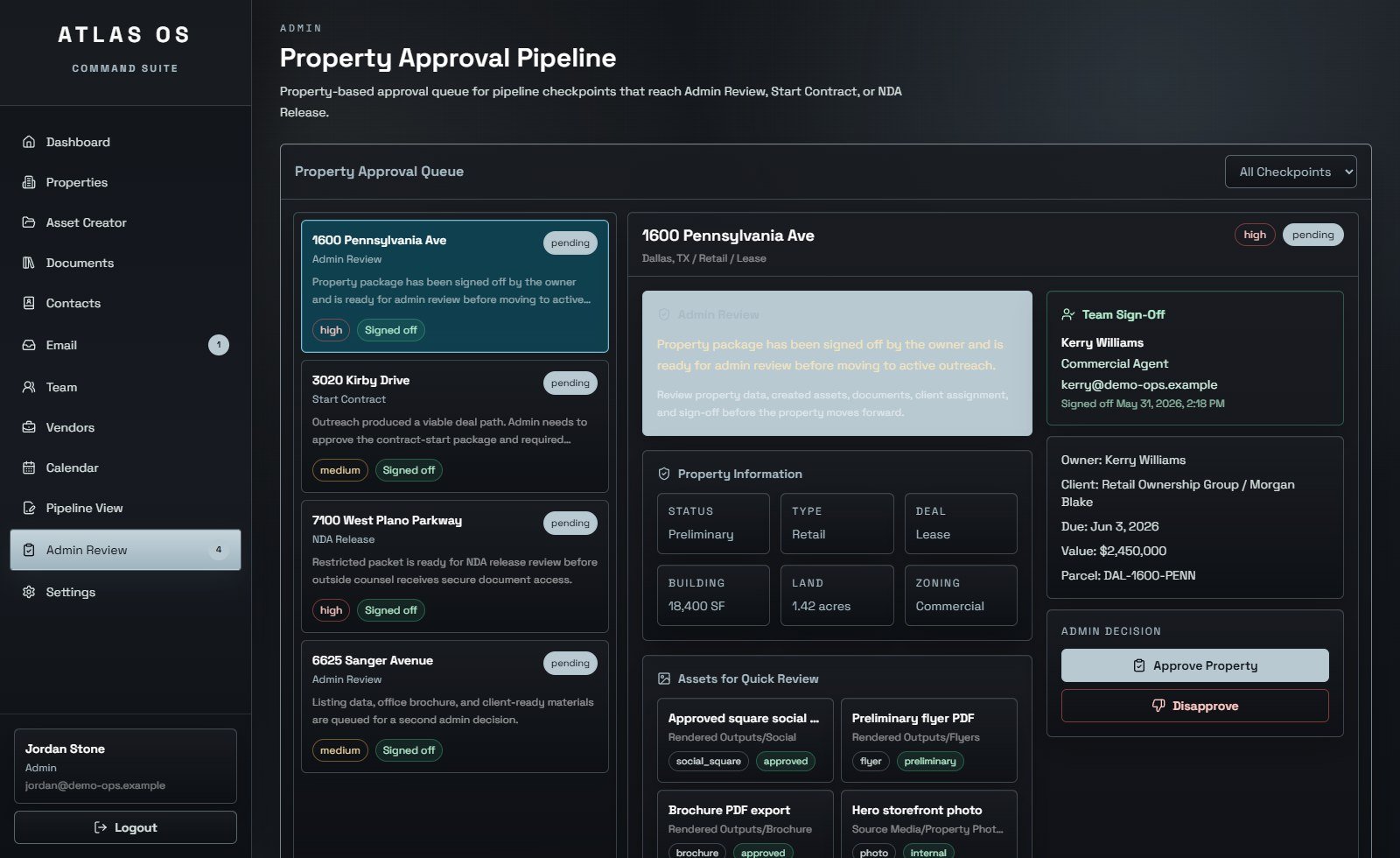Open Dashboard in the sidebar

pos(125,142)
